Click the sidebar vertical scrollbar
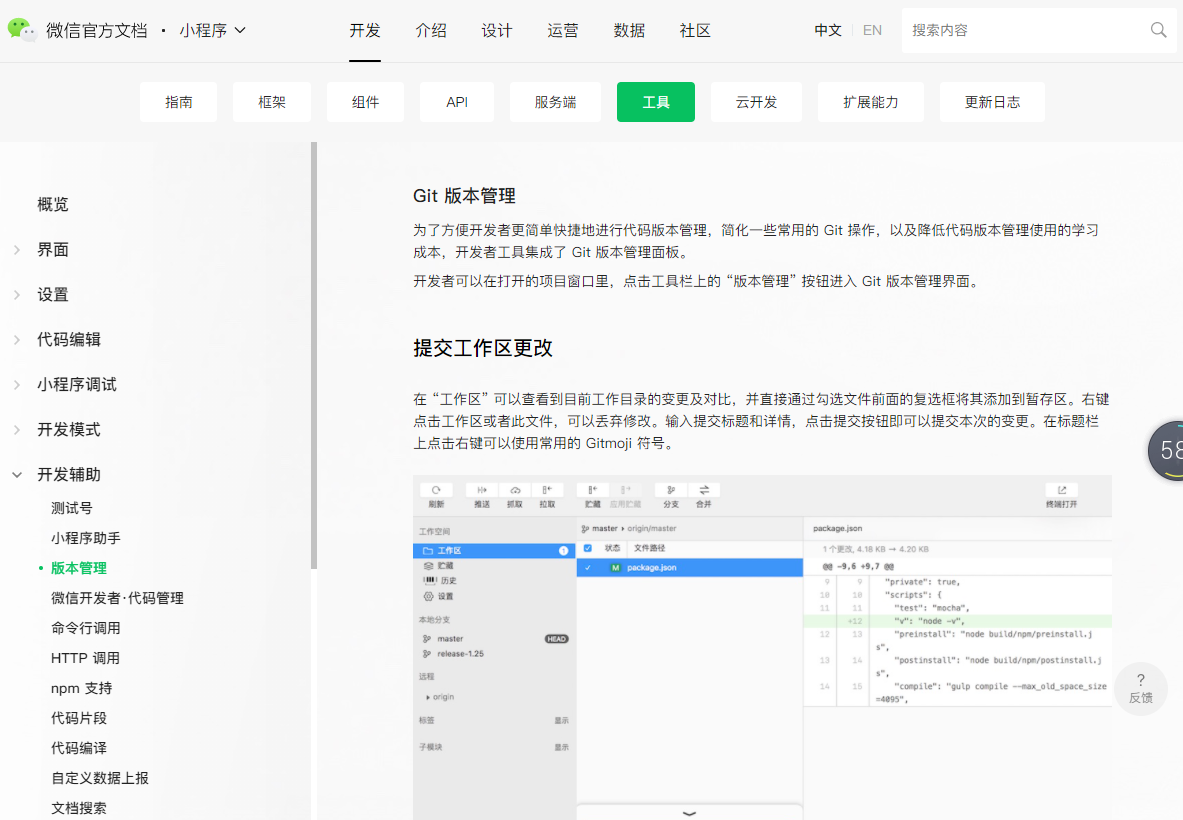This screenshot has height=820, width=1183. pos(314,355)
